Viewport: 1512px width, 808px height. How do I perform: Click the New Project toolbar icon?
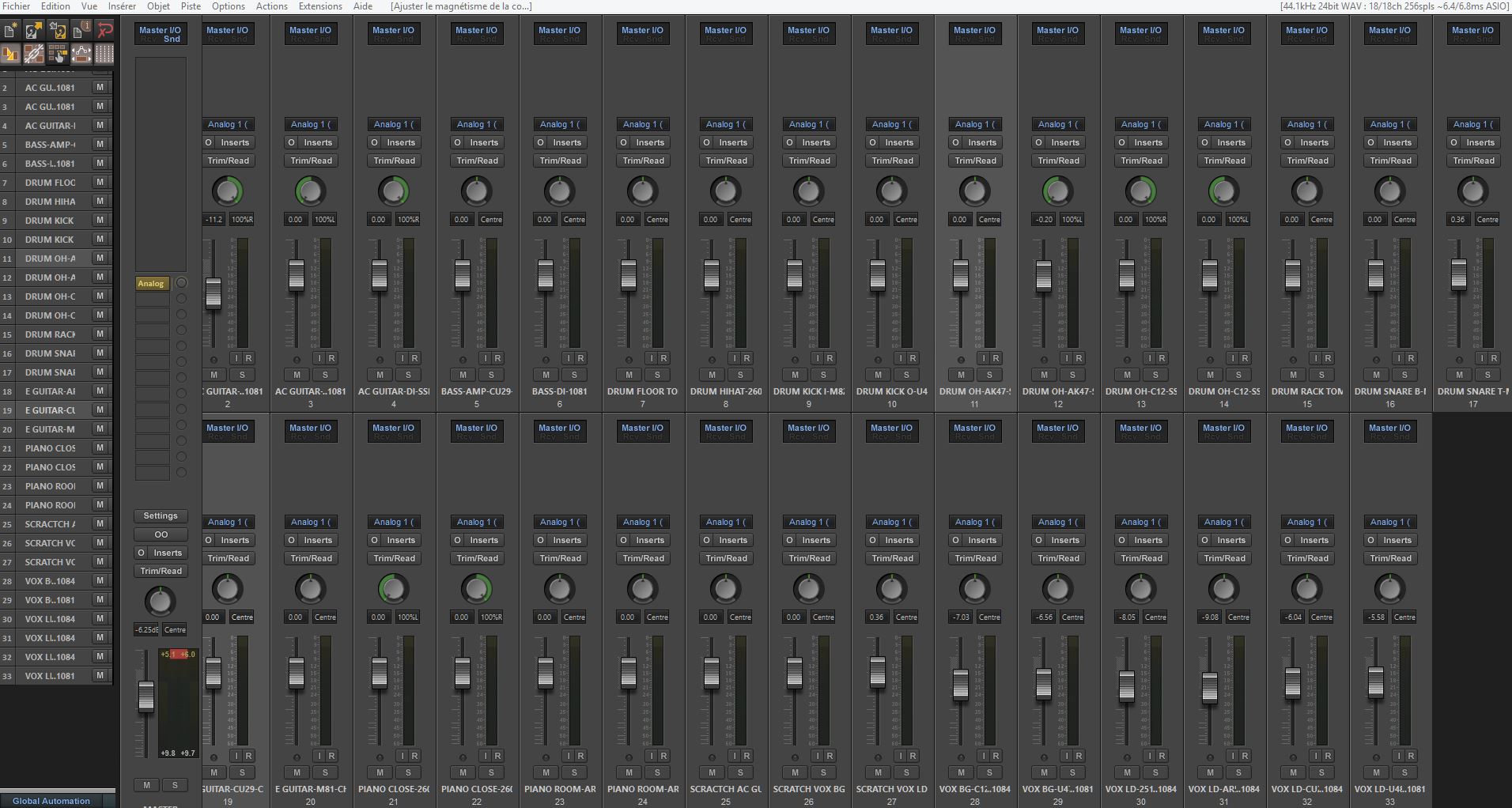[11, 31]
